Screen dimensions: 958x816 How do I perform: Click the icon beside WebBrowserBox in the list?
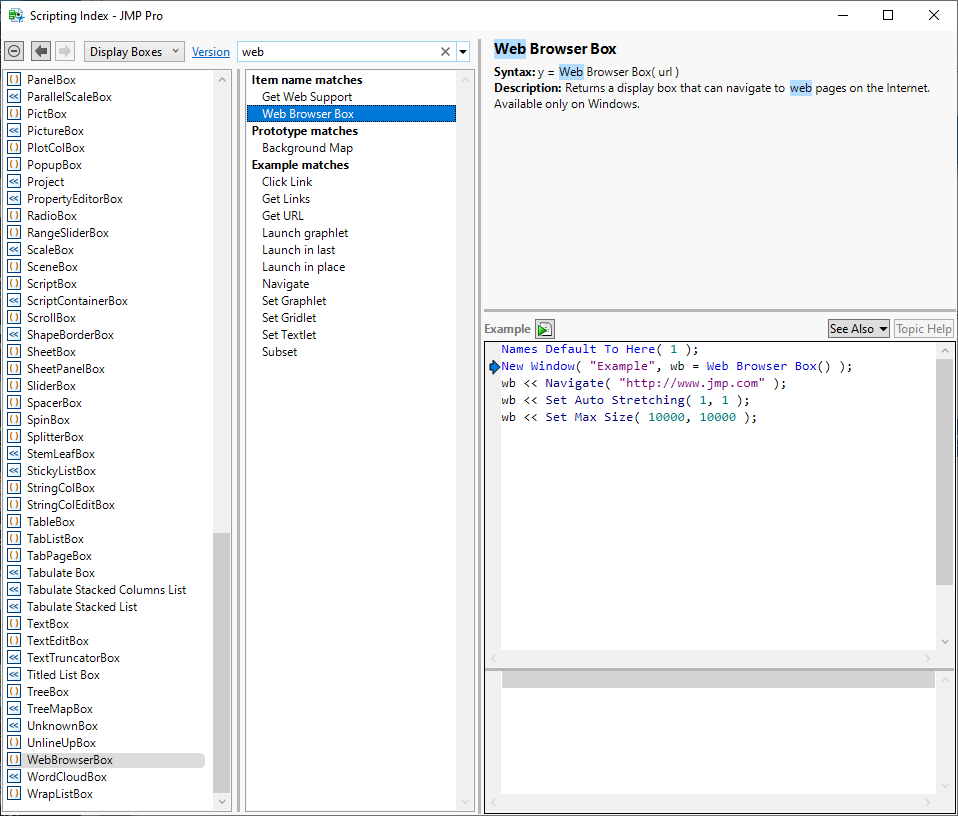coord(14,760)
